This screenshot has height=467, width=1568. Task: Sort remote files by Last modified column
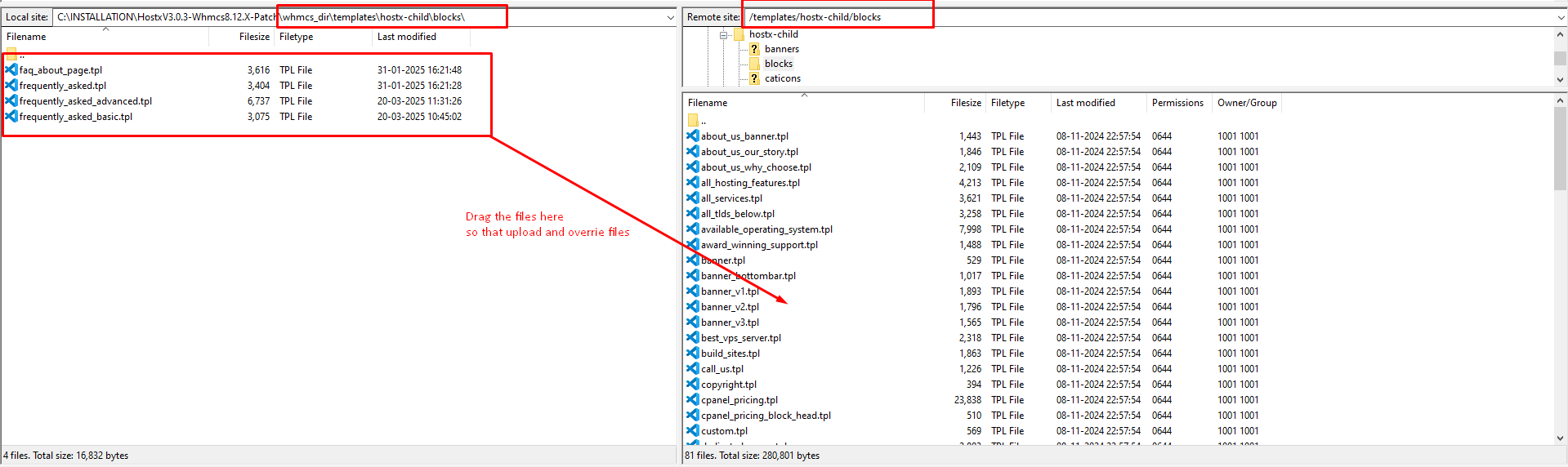(1085, 103)
